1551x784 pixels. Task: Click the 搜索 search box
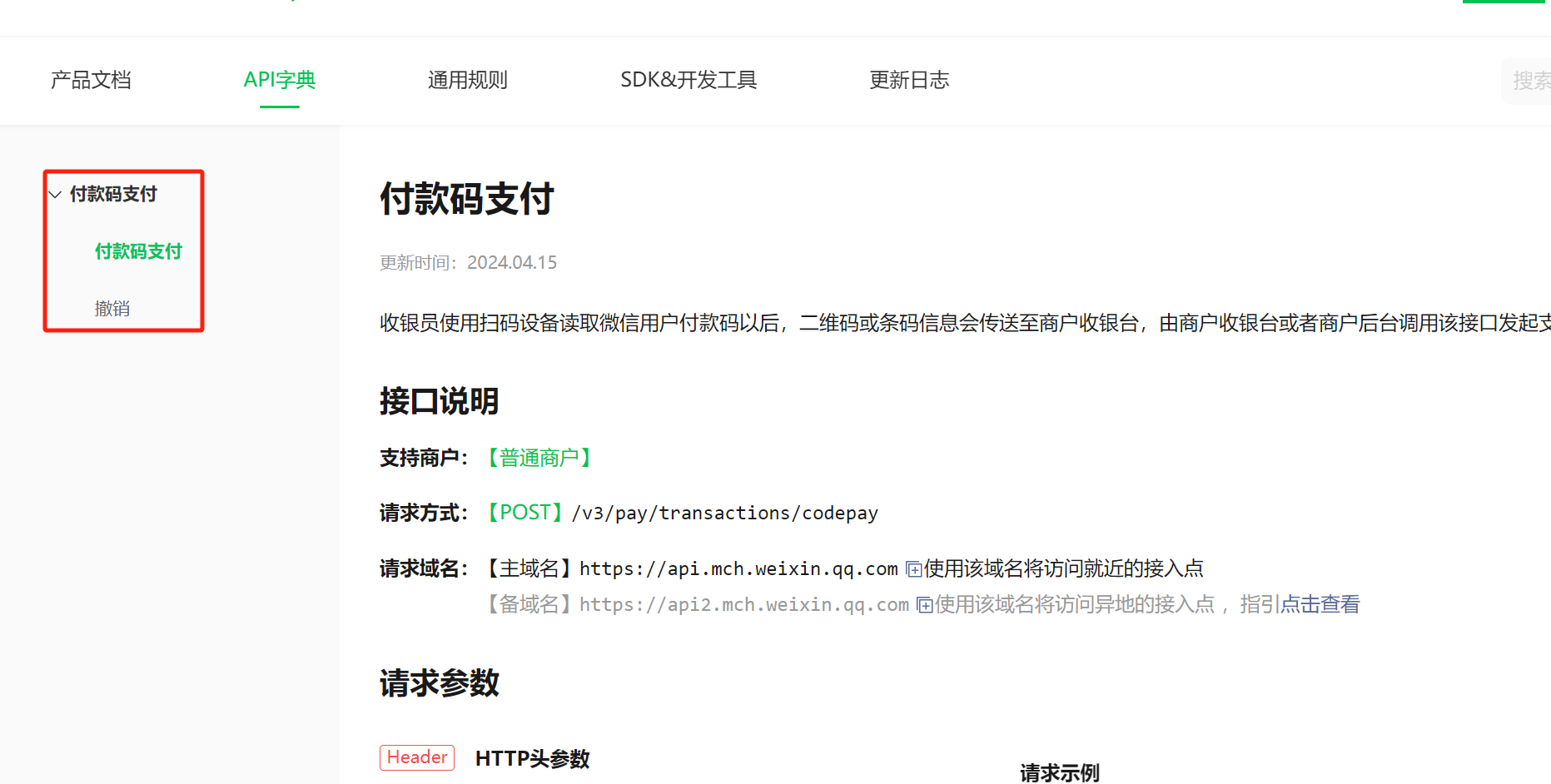[x=1527, y=81]
